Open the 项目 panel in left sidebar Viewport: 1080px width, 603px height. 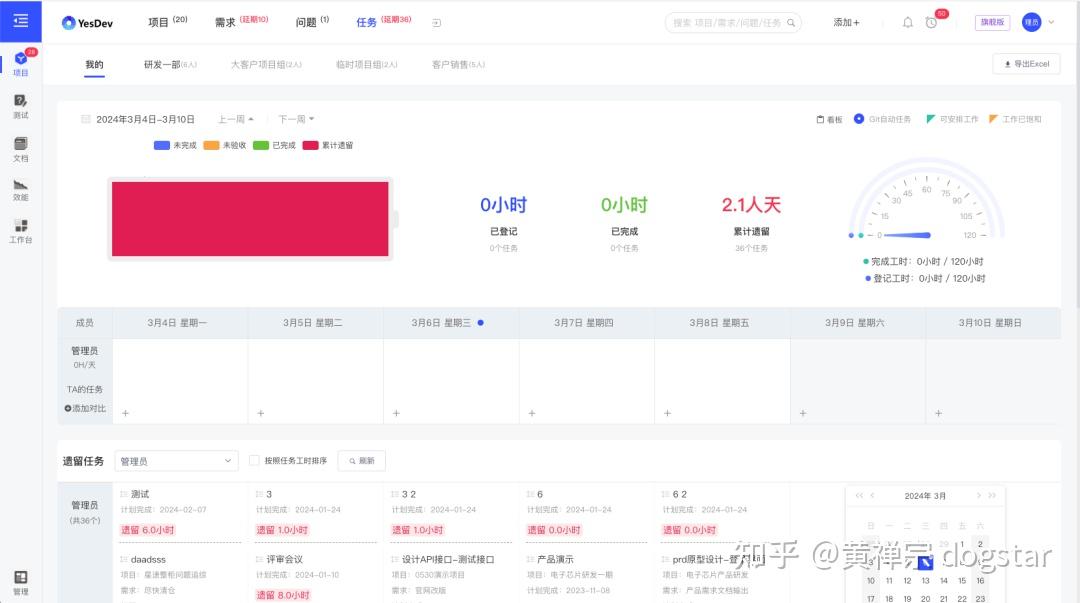[21, 63]
